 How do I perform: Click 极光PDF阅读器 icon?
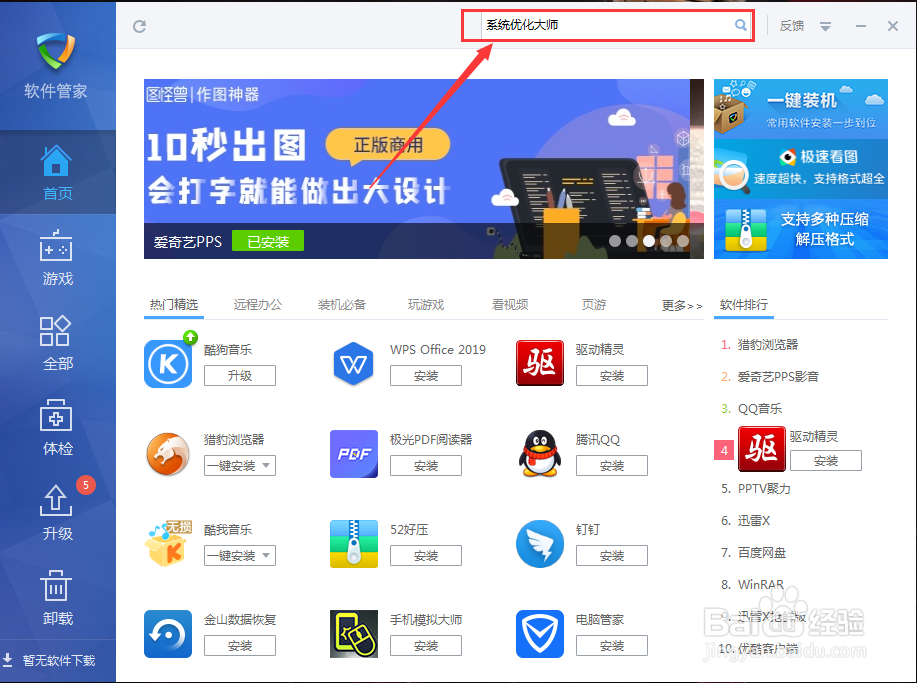point(354,454)
